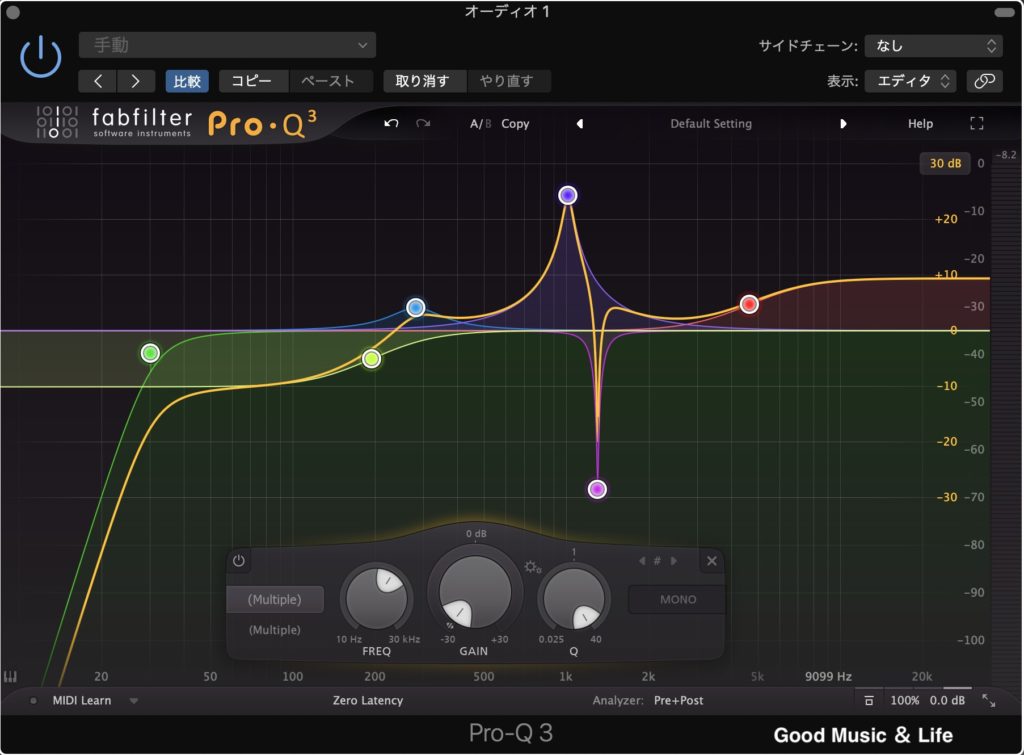Click the MIDI Learn button
The height and width of the screenshot is (755, 1024).
point(82,701)
